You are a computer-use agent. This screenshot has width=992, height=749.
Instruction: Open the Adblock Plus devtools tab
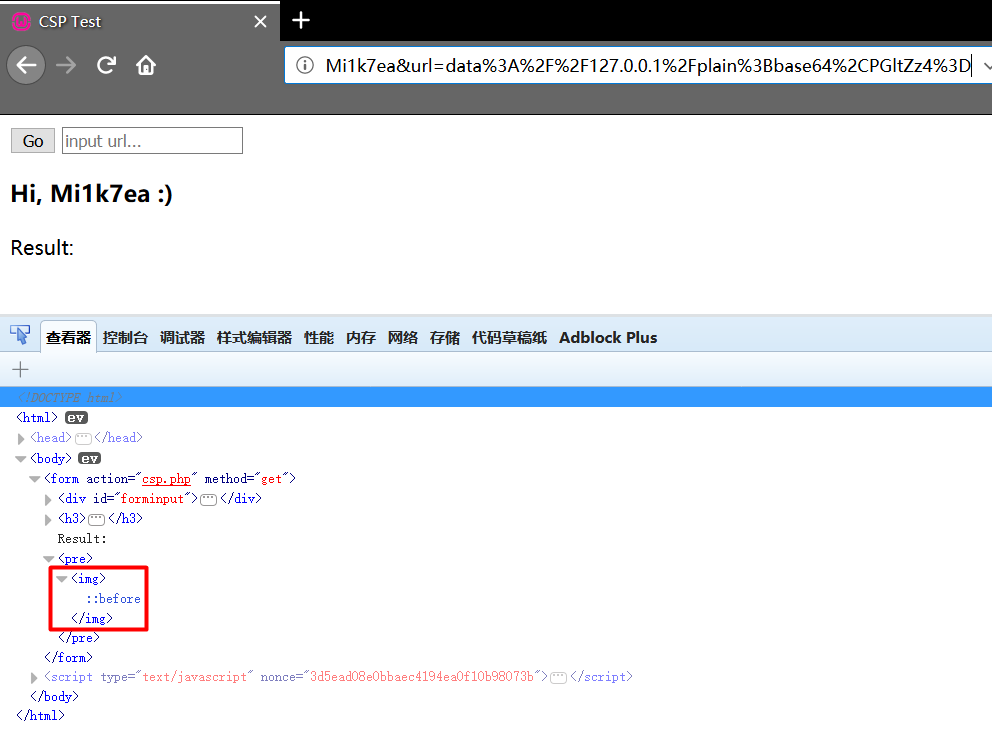[x=608, y=338]
